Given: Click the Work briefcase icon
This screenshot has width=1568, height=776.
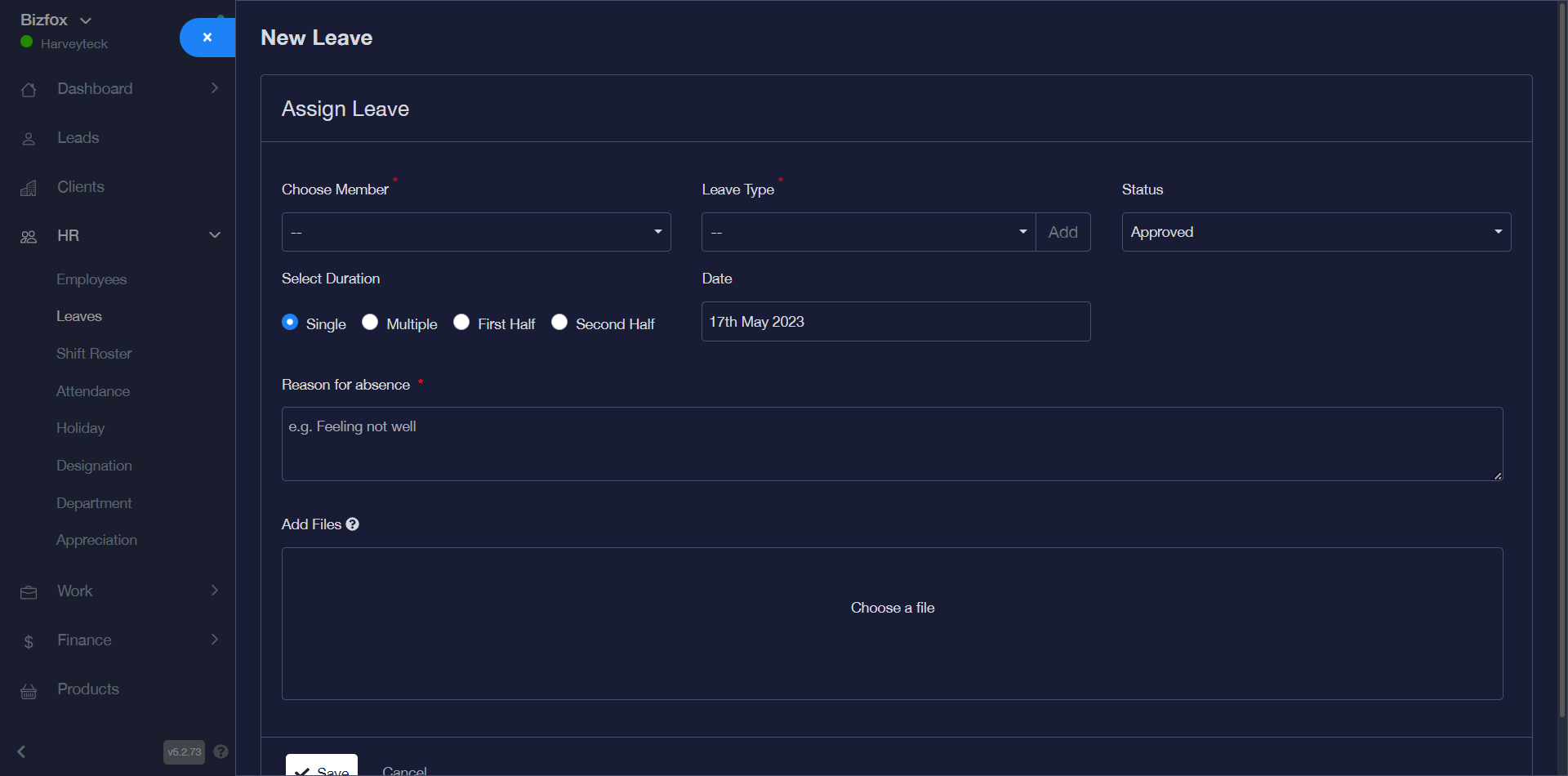Looking at the screenshot, I should click(x=29, y=592).
